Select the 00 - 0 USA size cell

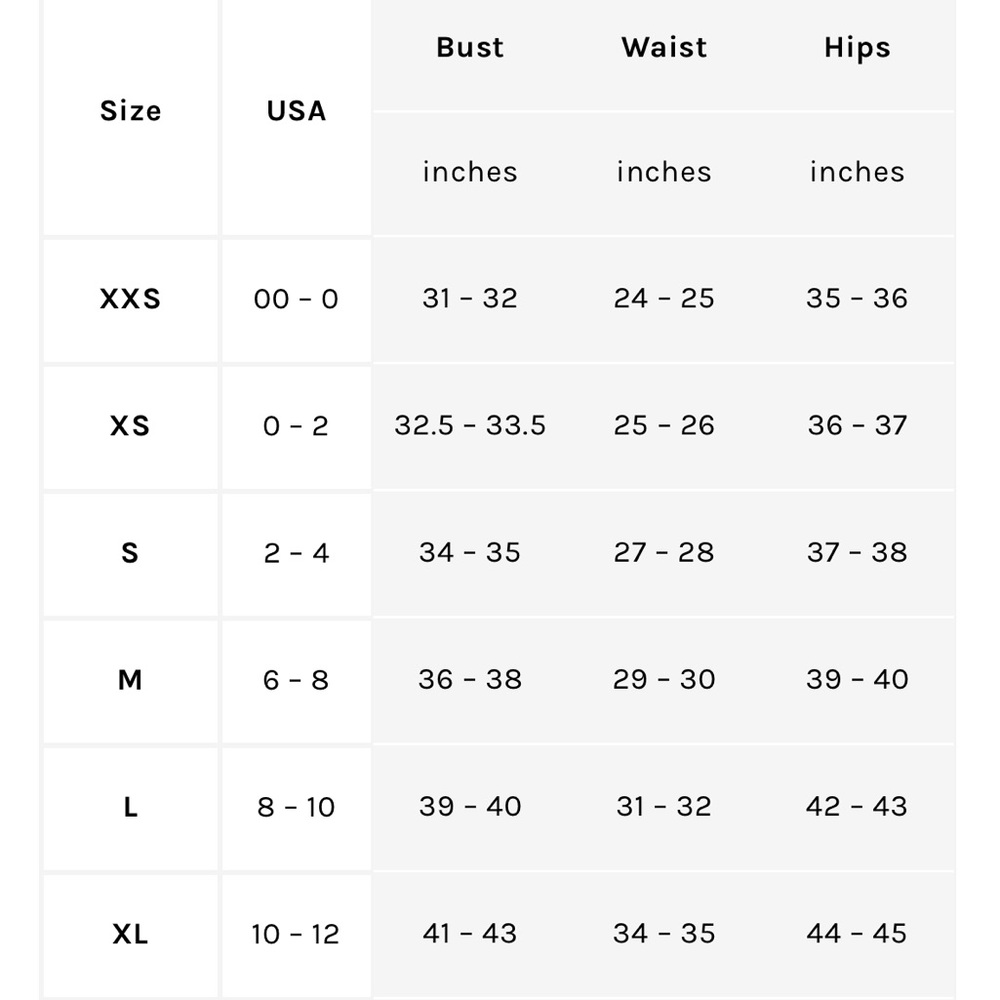[x=296, y=298]
